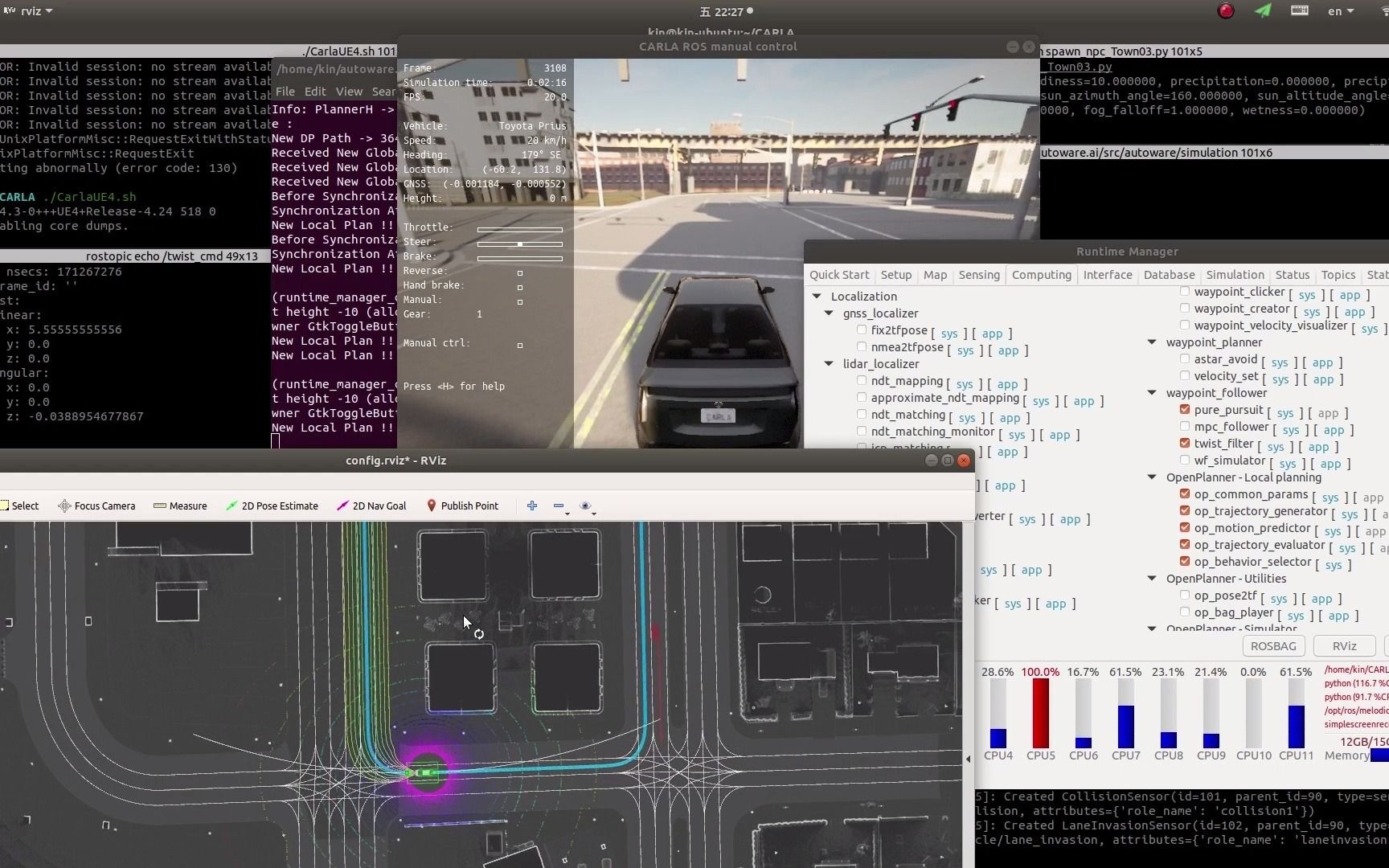Click the RViz button in Runtime Manager

pyautogui.click(x=1344, y=646)
